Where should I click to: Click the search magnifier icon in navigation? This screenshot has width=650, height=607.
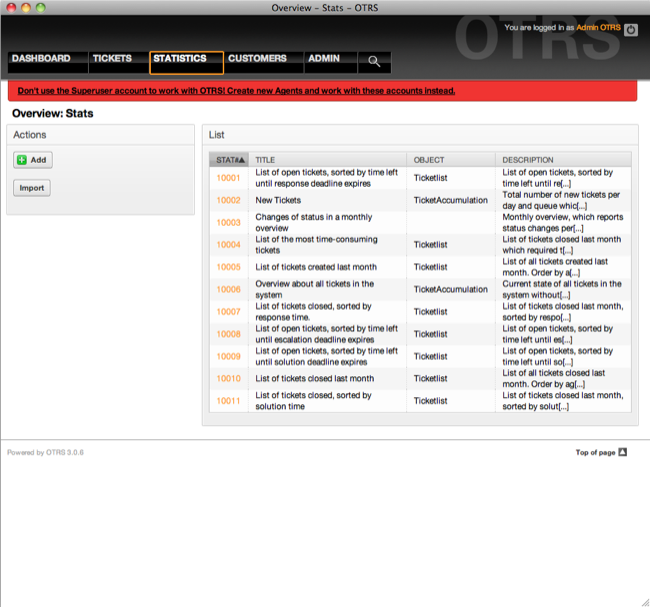pyautogui.click(x=374, y=61)
